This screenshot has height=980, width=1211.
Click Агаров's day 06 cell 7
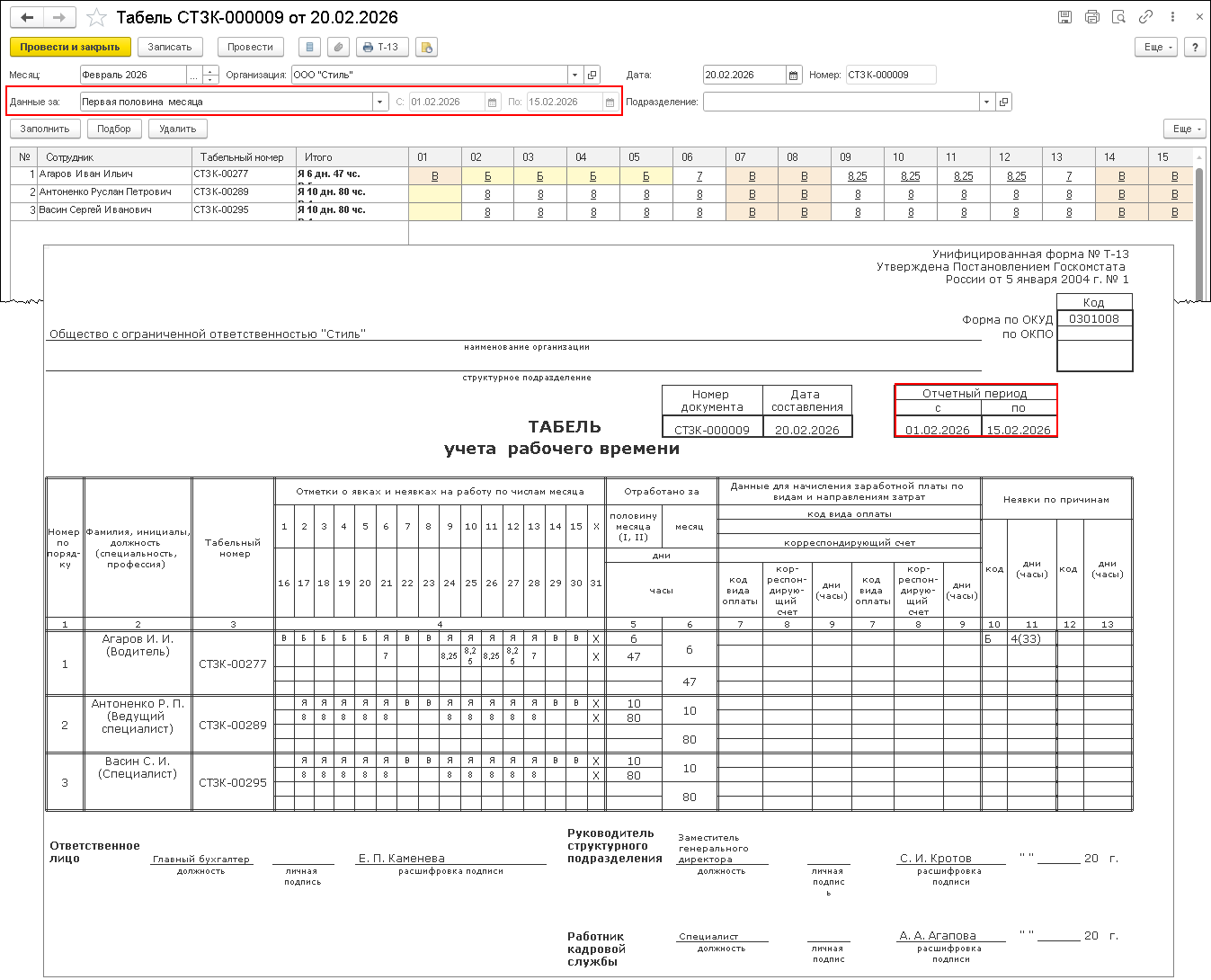[x=699, y=176]
